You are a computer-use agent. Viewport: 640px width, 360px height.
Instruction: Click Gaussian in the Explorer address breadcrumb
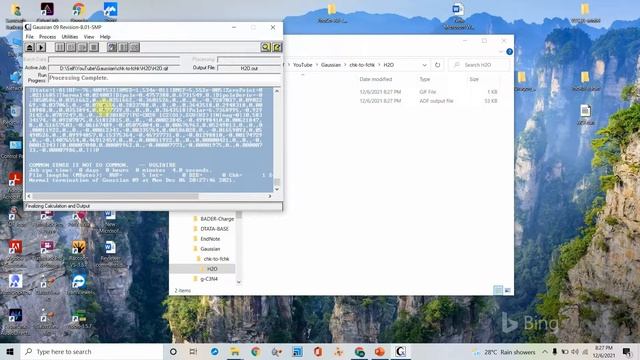pos(331,65)
